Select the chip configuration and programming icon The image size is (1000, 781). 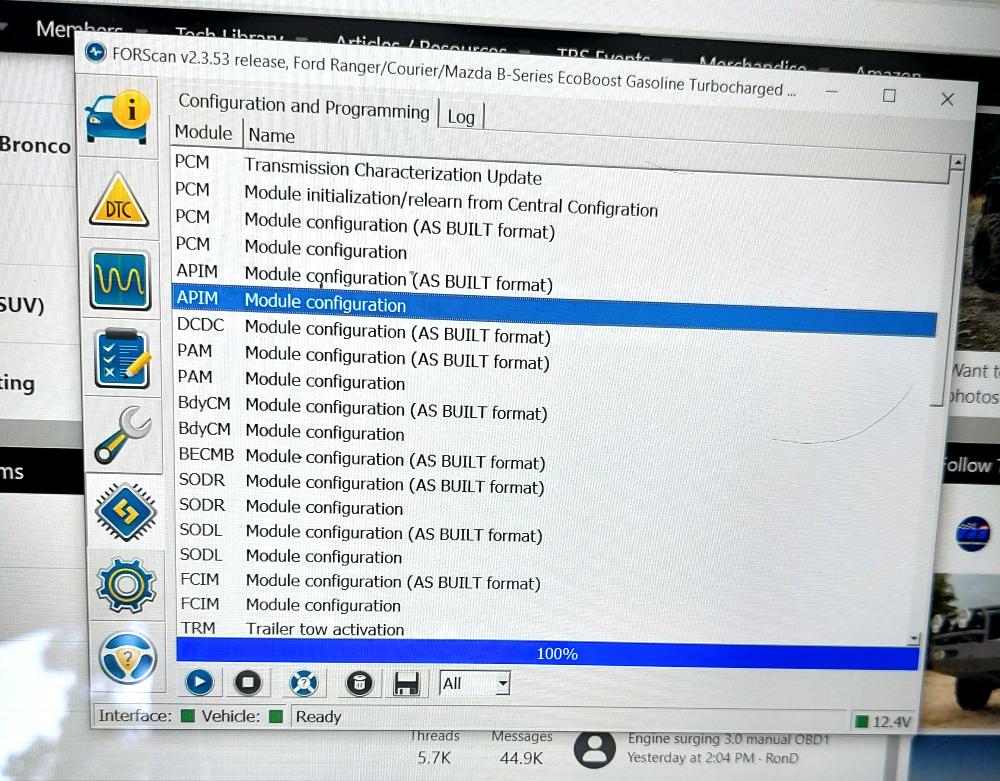point(124,510)
